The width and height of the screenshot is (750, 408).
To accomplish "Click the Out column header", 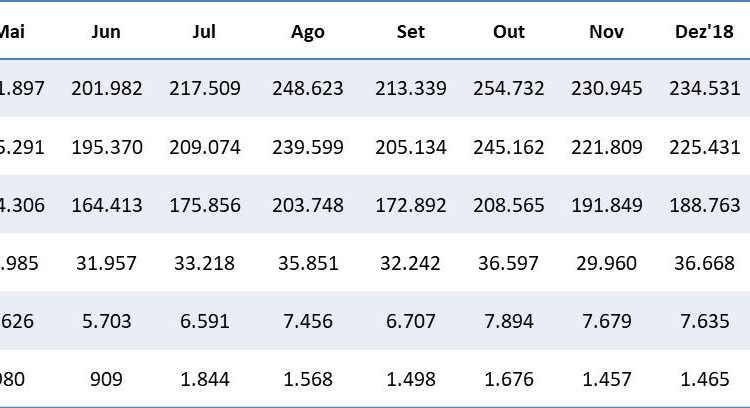I will pyautogui.click(x=509, y=31).
